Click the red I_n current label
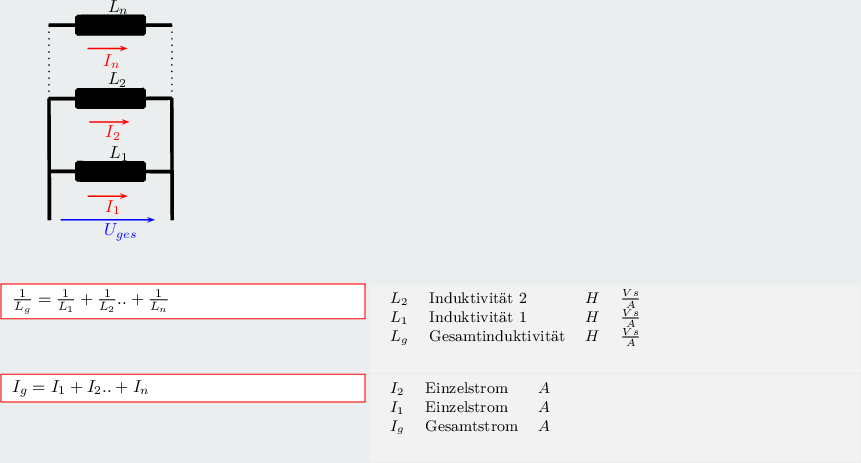Image resolution: width=861 pixels, height=463 pixels. tap(111, 62)
